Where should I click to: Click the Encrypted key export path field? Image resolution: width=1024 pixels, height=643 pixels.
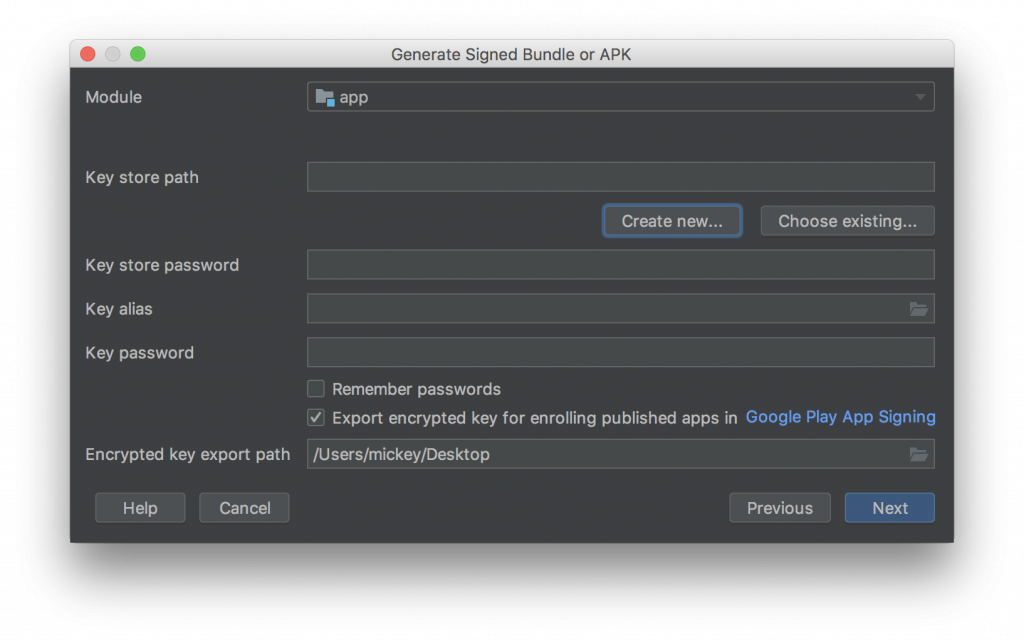pyautogui.click(x=600, y=454)
